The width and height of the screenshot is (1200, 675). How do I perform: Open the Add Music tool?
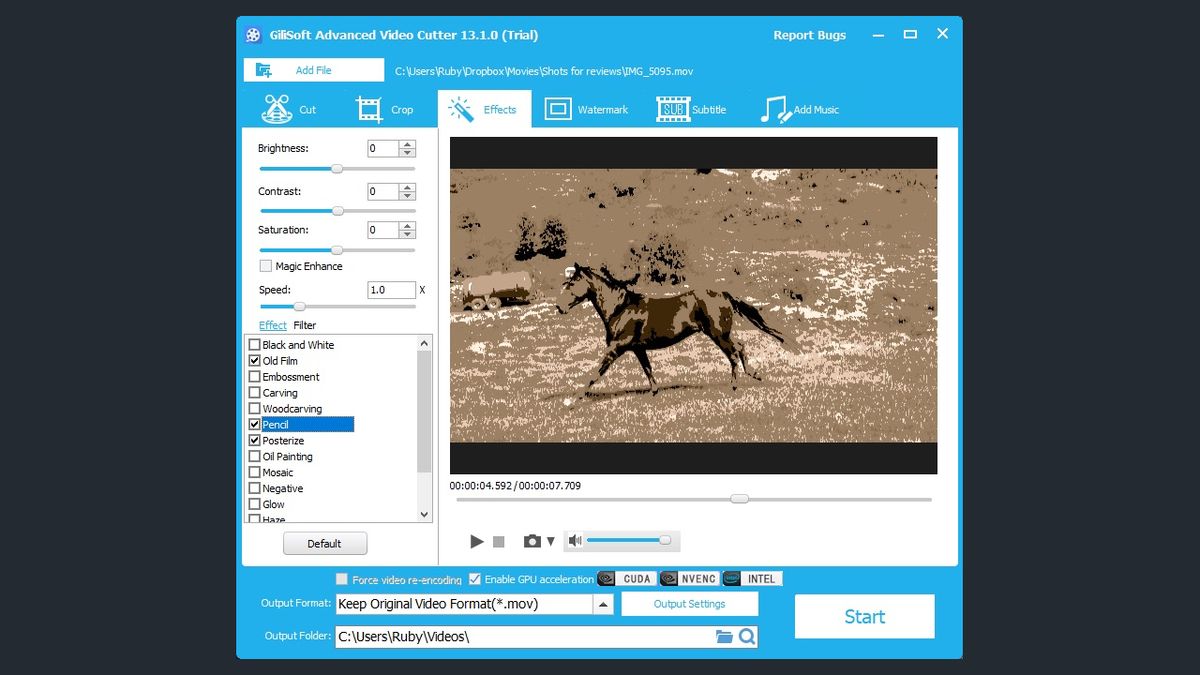800,108
